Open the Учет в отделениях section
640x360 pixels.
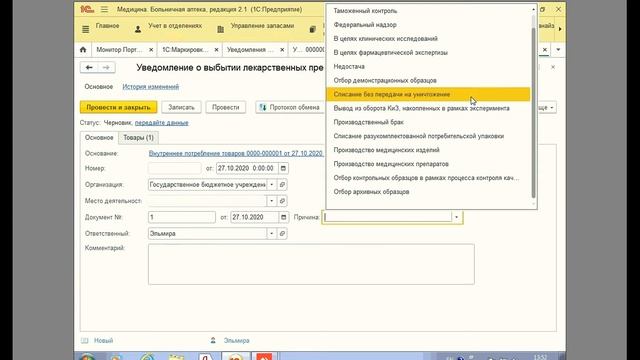tap(175, 26)
